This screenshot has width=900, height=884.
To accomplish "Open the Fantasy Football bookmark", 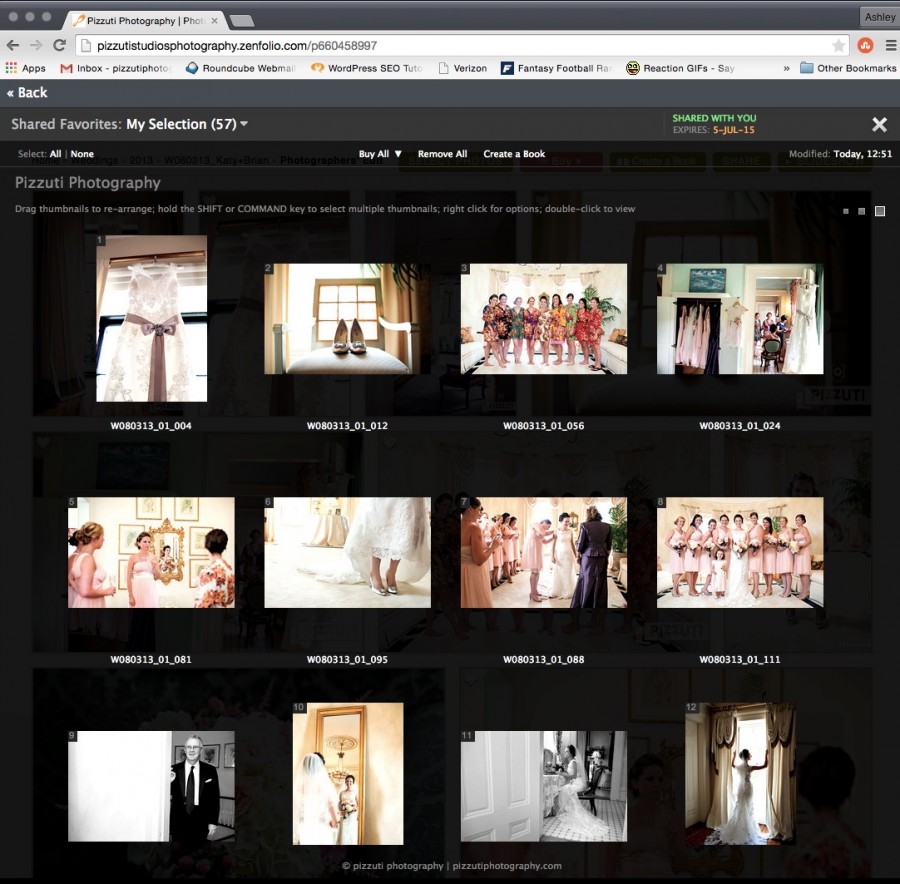I will click(556, 68).
